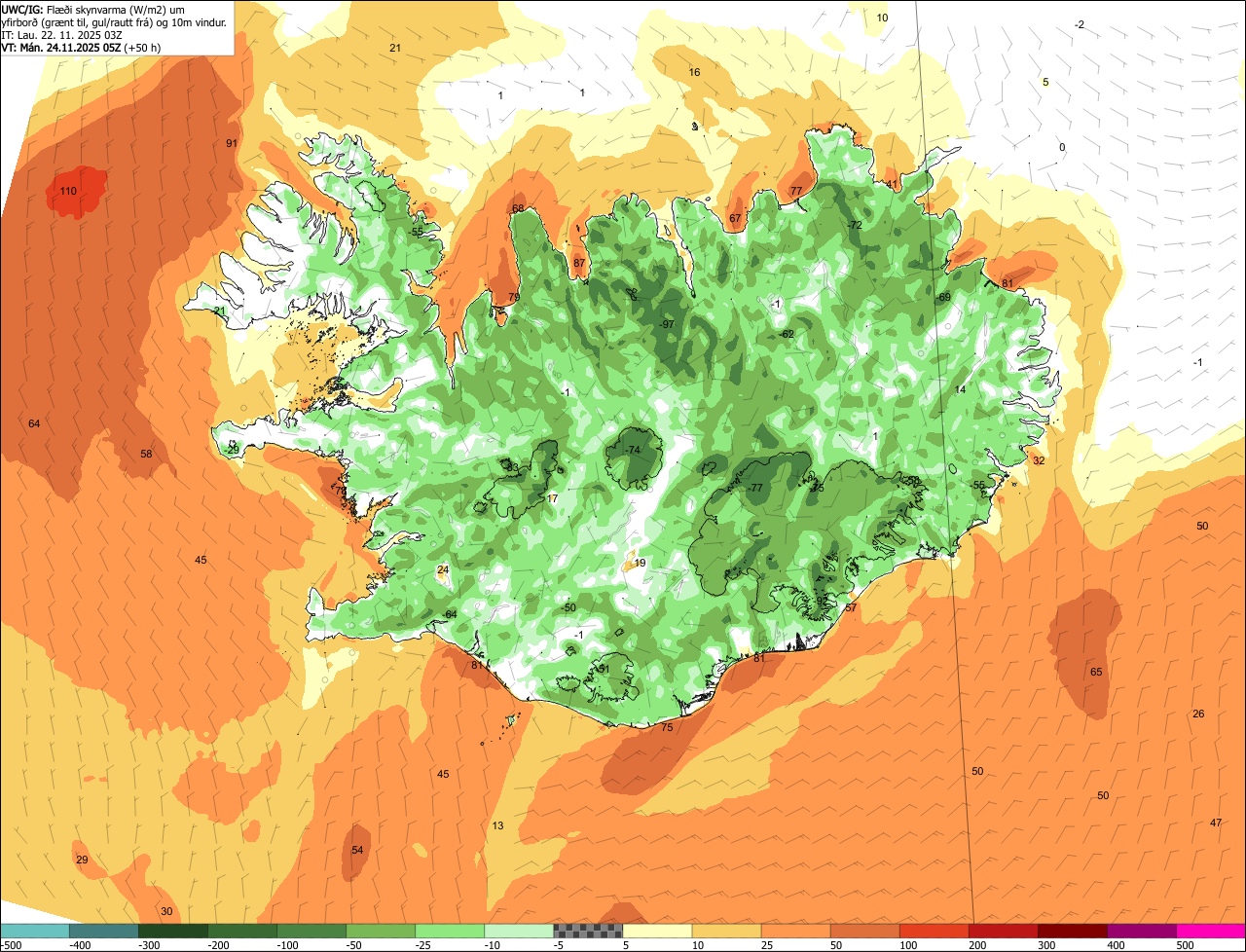1246x952 pixels.
Task: Click the "41" value on the northeast coast
Action: [x=892, y=184]
